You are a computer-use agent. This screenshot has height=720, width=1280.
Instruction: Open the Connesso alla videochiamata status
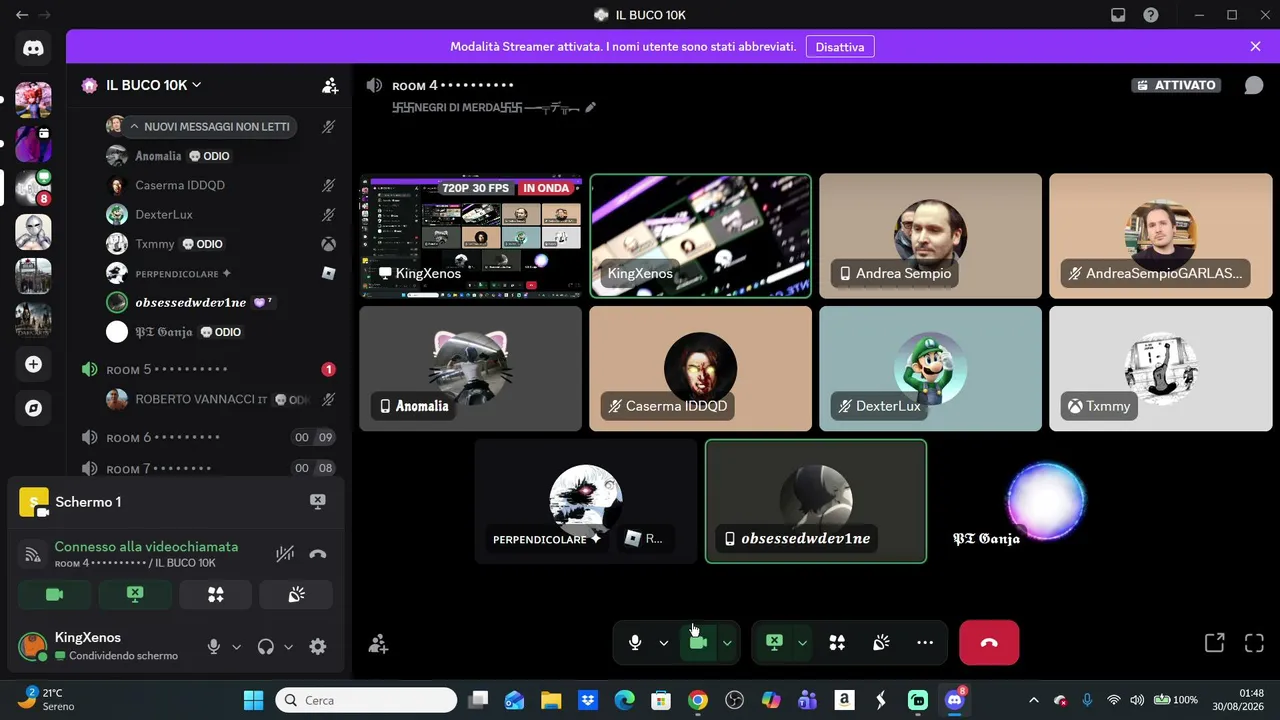pos(146,547)
